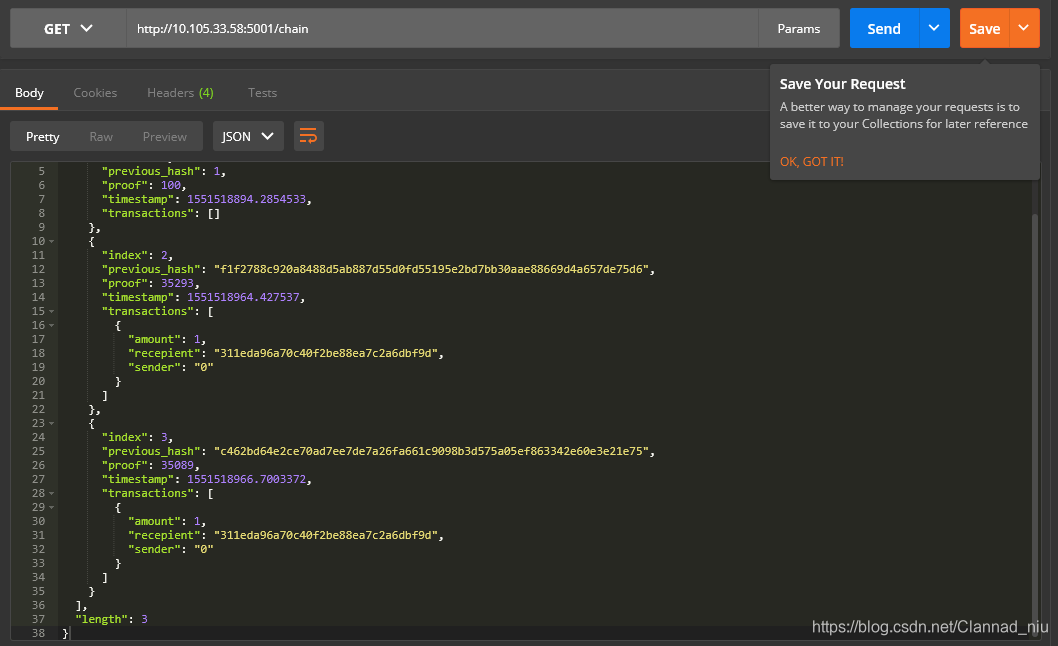Open the JSON format dropdown

pyautogui.click(x=248, y=136)
